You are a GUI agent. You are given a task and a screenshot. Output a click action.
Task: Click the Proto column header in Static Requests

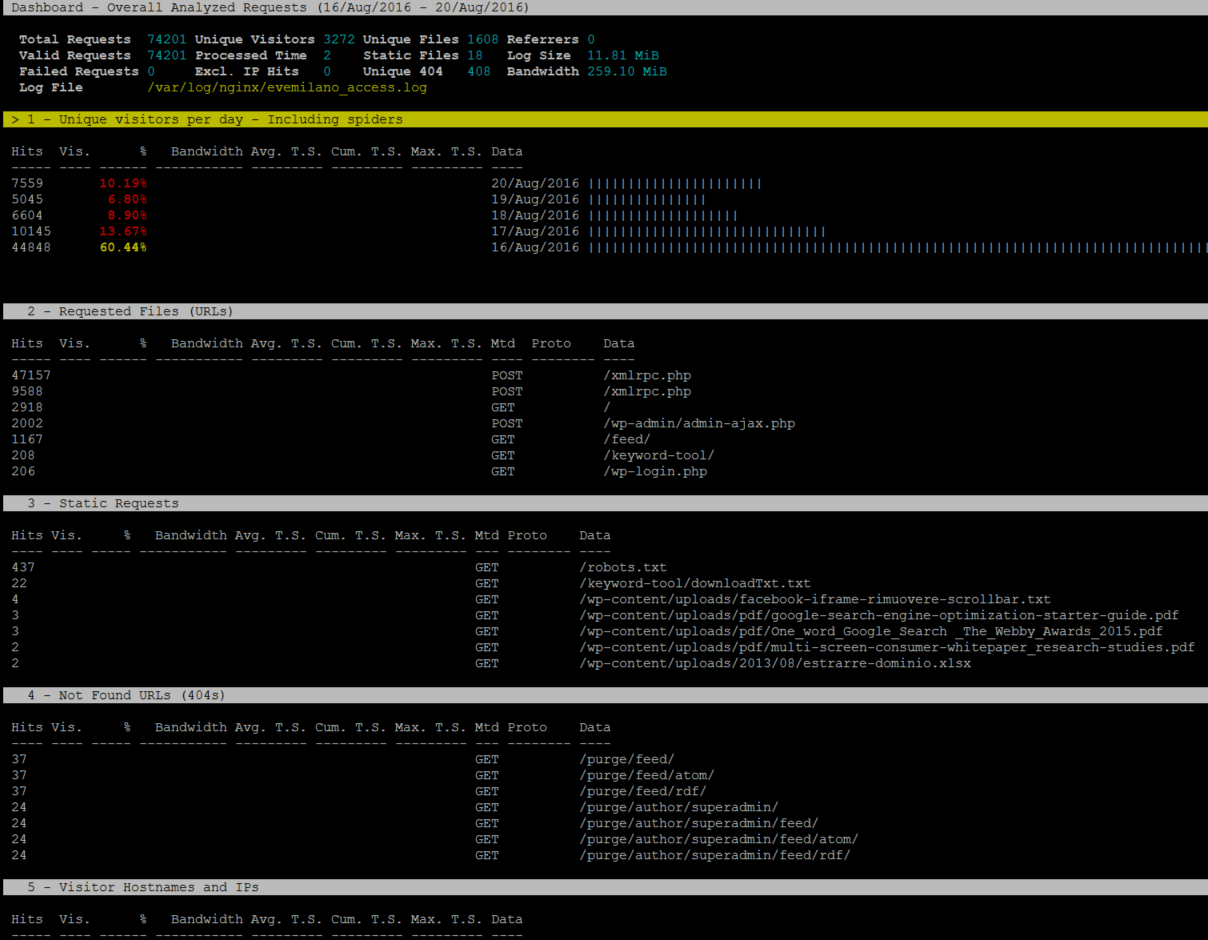pos(527,536)
